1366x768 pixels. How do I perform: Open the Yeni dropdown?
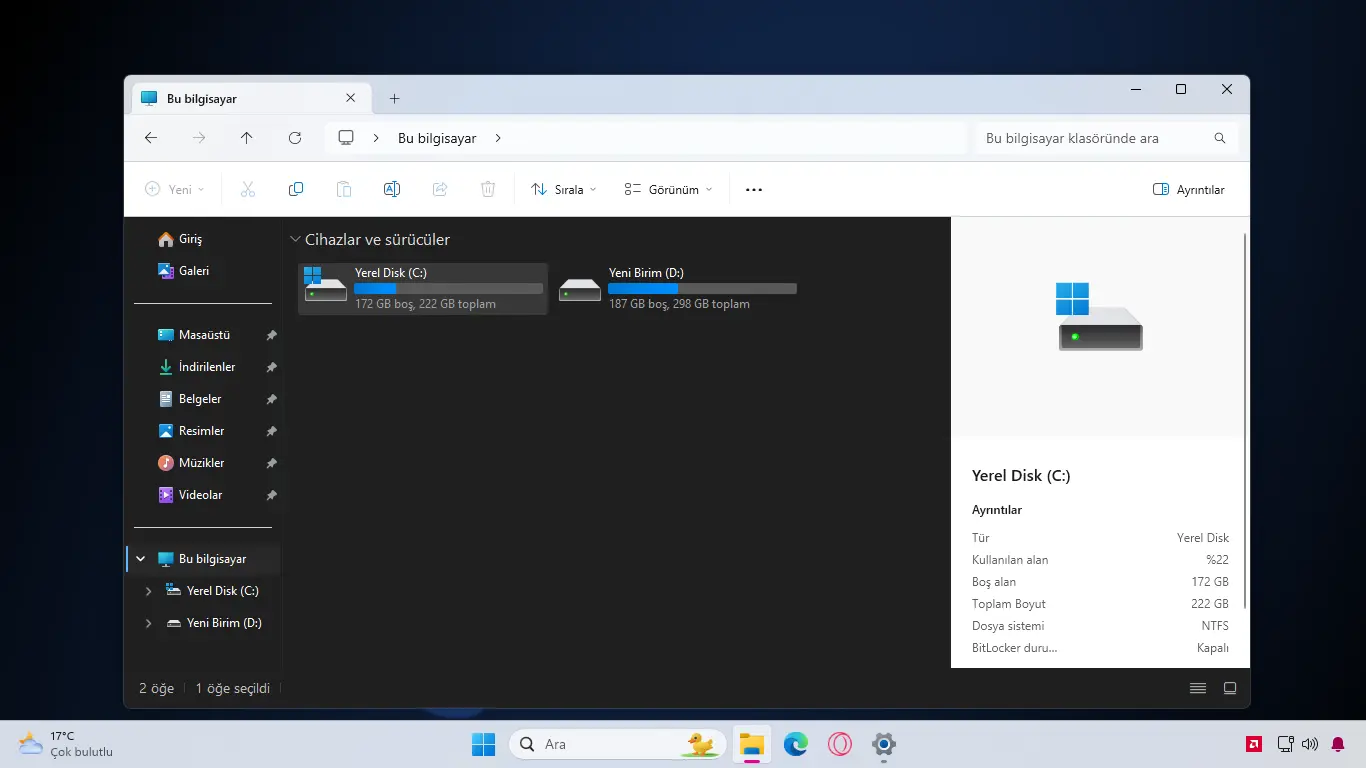pos(174,189)
